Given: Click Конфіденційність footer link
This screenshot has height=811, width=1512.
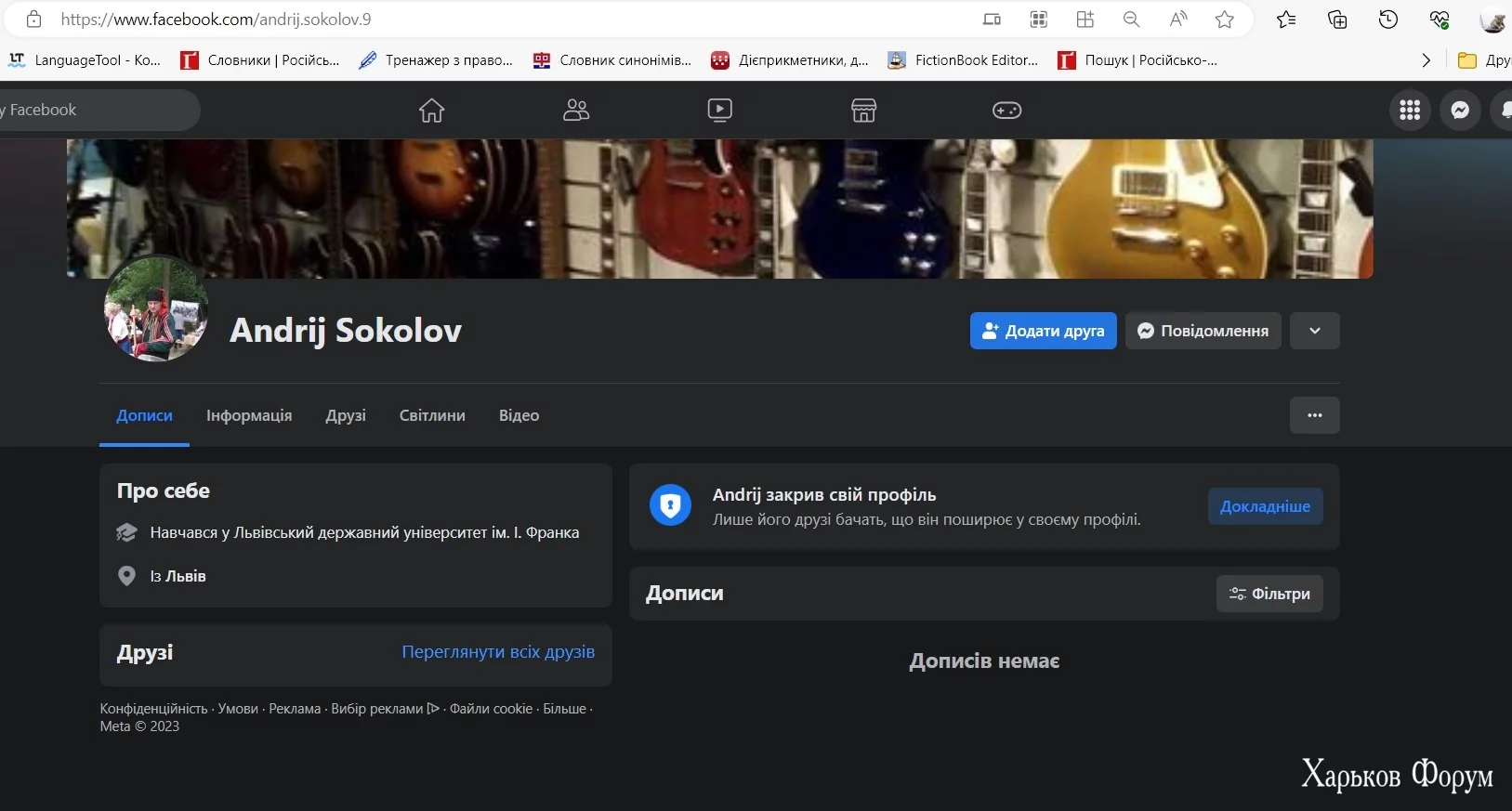Looking at the screenshot, I should tap(153, 709).
